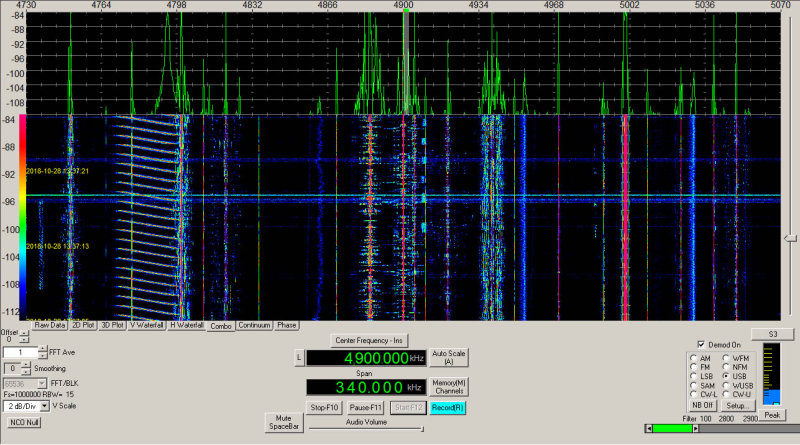The height and width of the screenshot is (445, 800).
Task: Switch to the Raw Data view tab
Action: [x=49, y=325]
